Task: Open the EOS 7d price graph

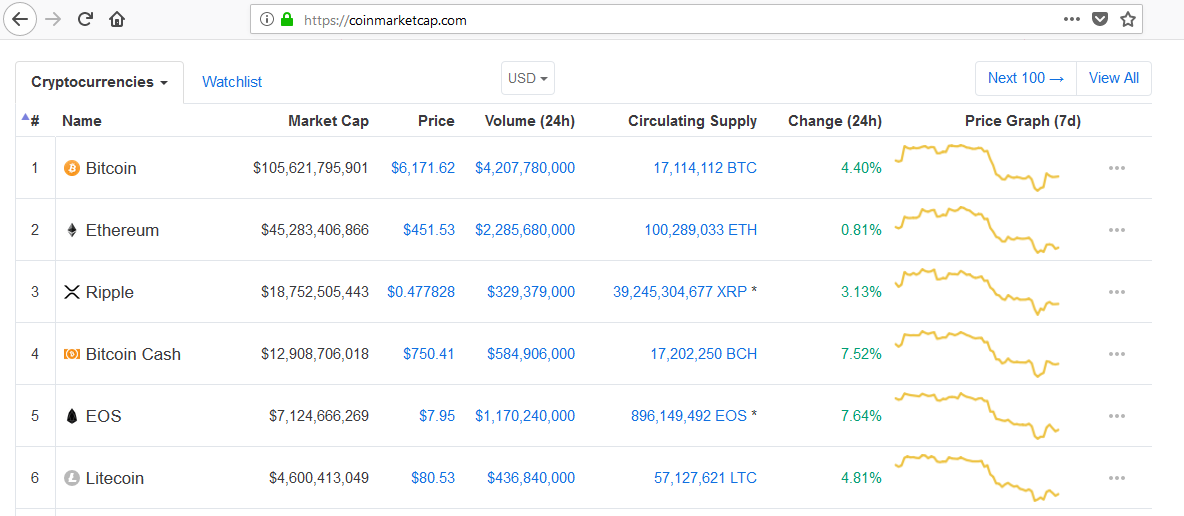Action: tap(977, 415)
